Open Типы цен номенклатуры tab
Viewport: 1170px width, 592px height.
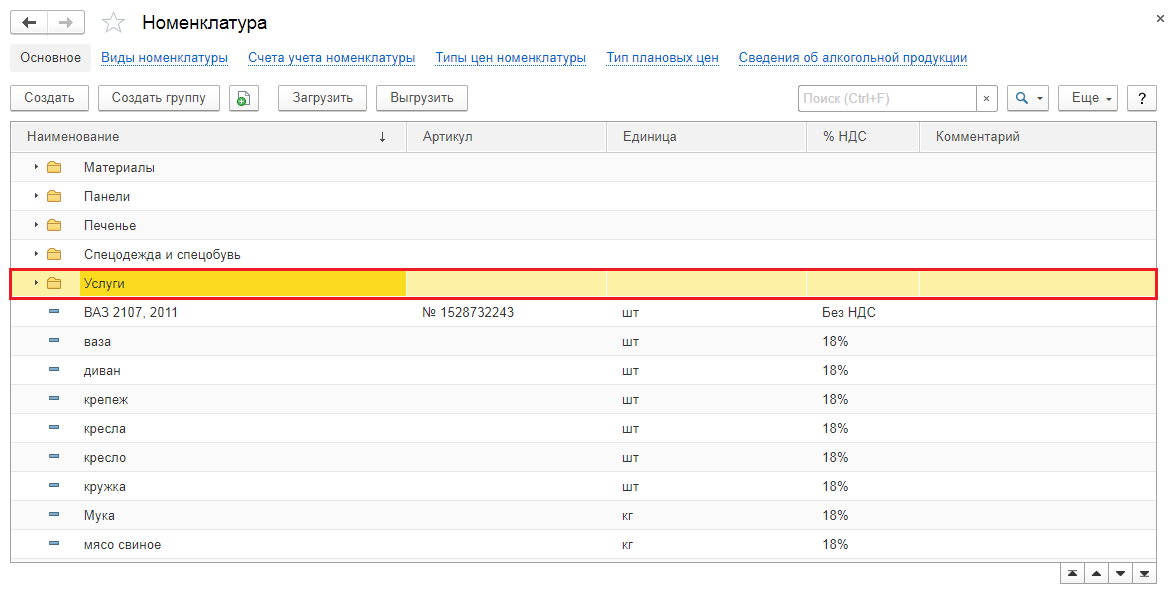coord(510,58)
